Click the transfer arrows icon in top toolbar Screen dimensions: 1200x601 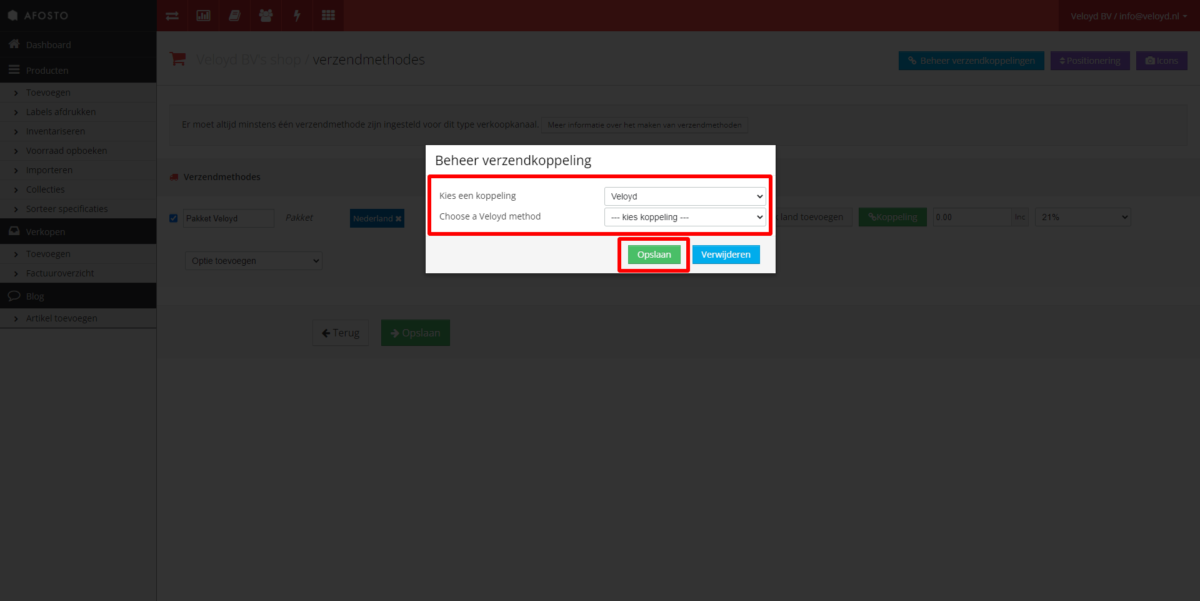coord(173,15)
